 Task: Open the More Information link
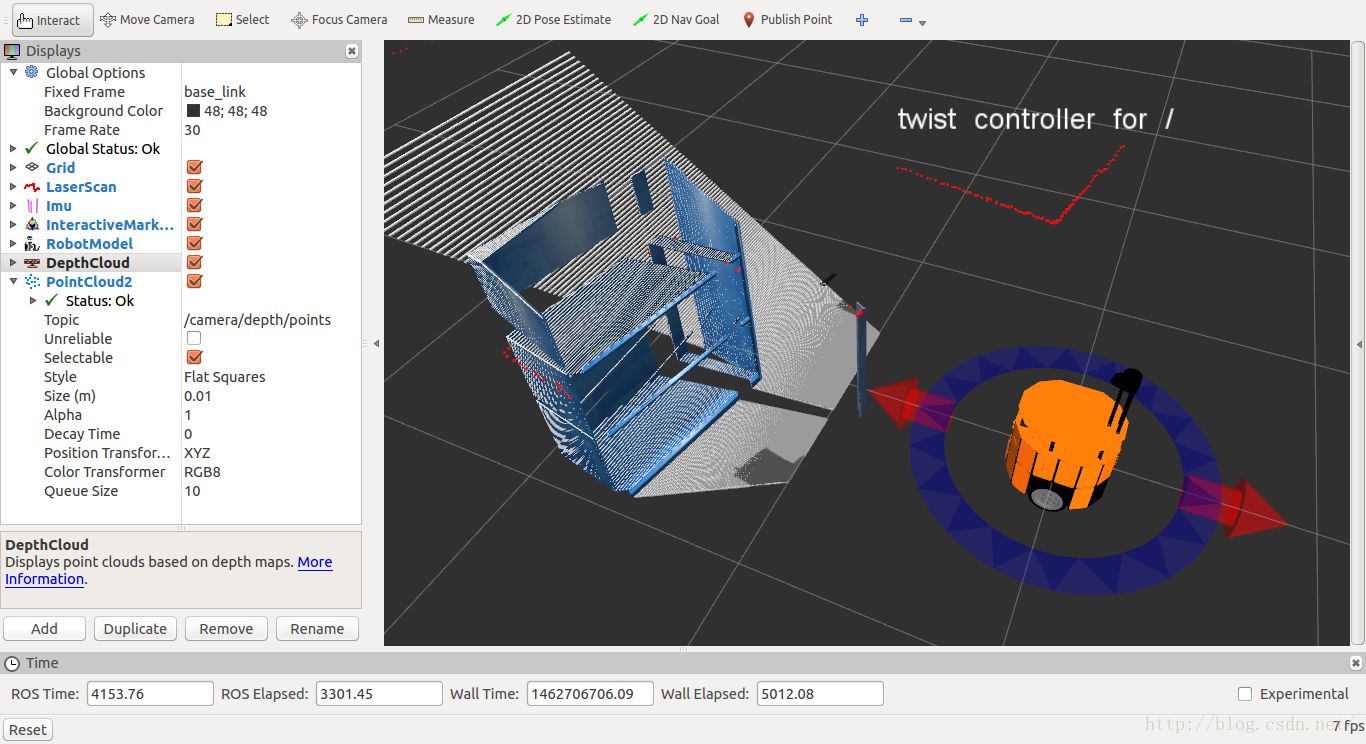(314, 562)
